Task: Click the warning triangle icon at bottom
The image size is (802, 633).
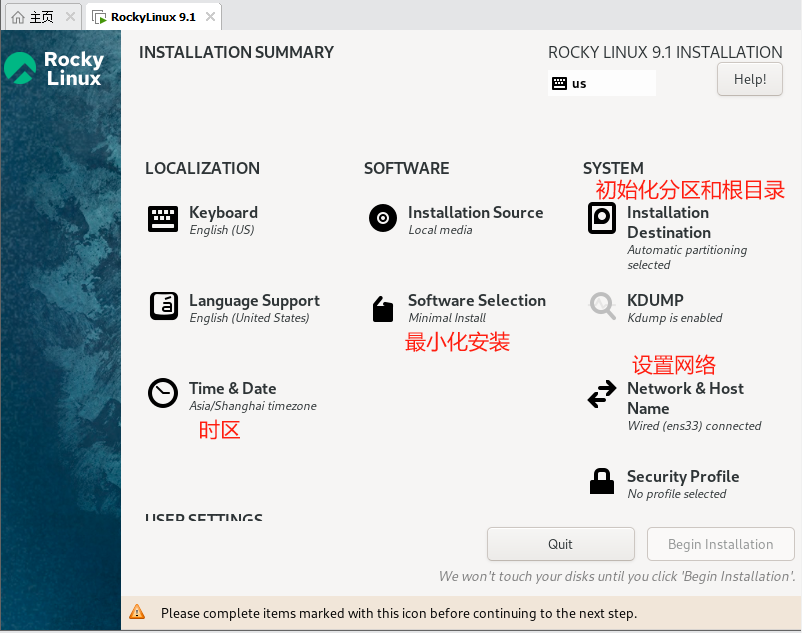Action: 137,613
